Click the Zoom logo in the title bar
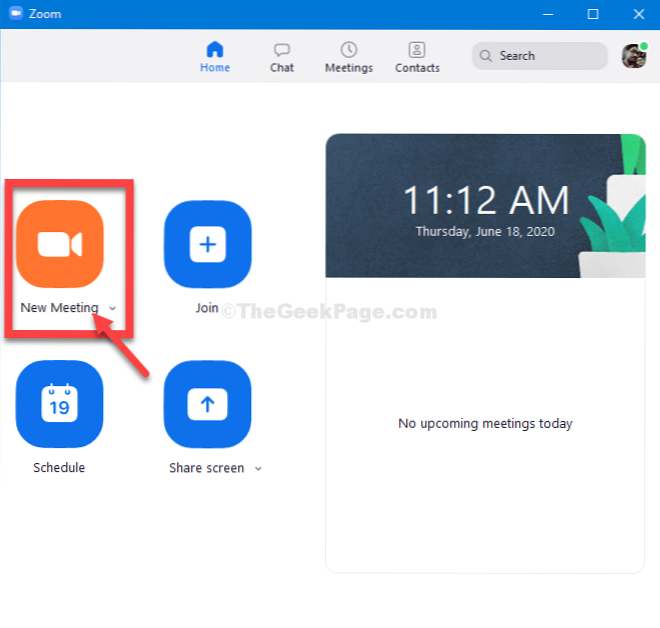 coord(14,14)
